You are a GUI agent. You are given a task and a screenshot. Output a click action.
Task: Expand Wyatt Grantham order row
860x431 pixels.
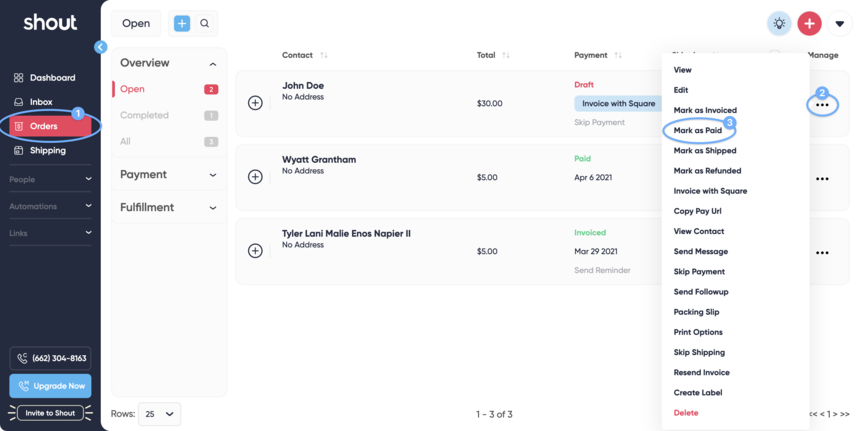255,177
